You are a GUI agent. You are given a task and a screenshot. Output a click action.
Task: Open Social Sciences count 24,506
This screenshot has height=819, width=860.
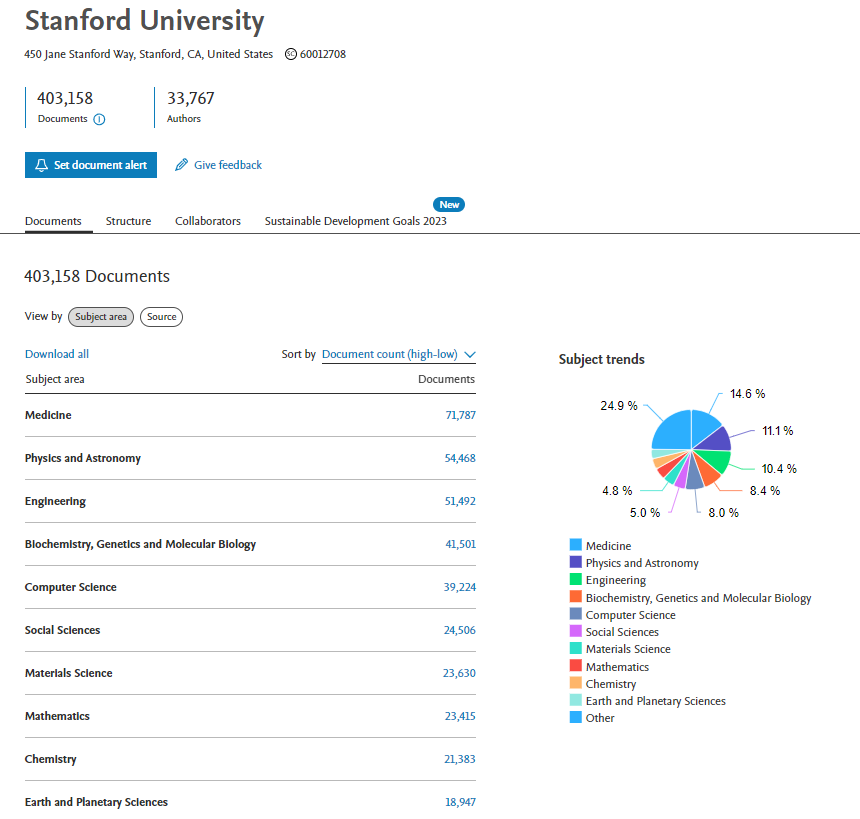pyautogui.click(x=460, y=630)
